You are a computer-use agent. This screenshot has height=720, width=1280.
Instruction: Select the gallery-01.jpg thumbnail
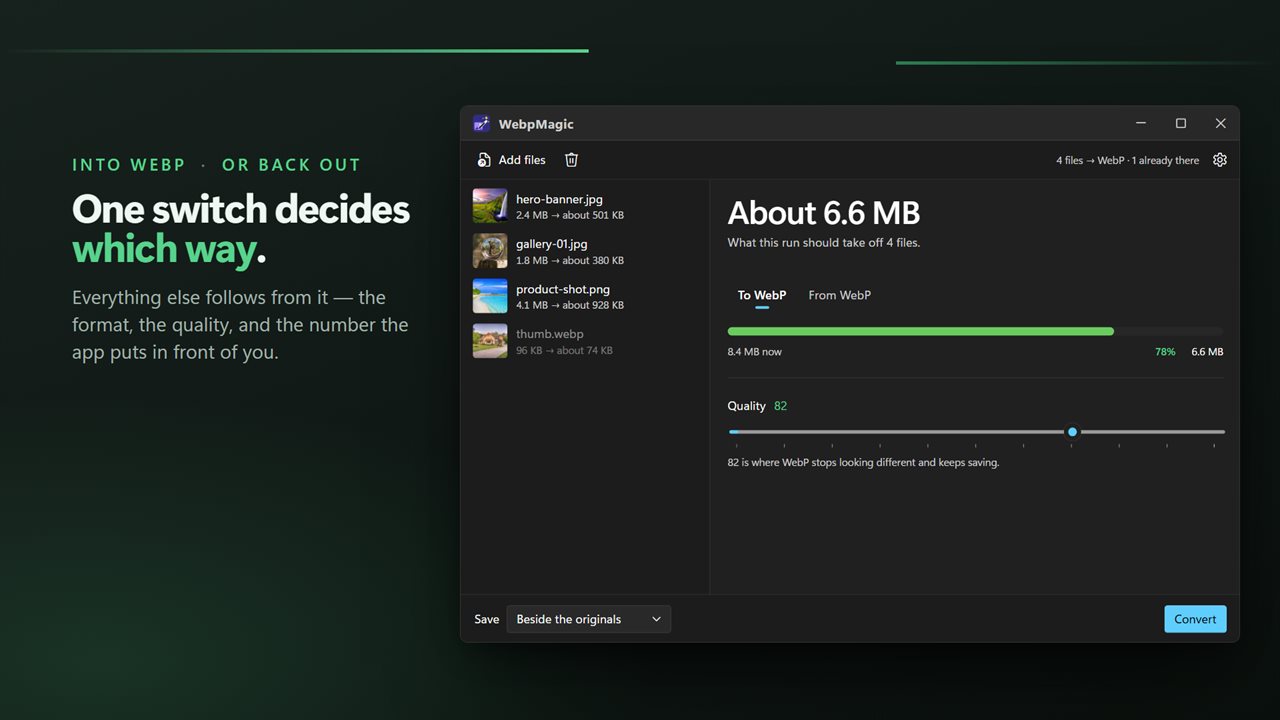click(490, 251)
